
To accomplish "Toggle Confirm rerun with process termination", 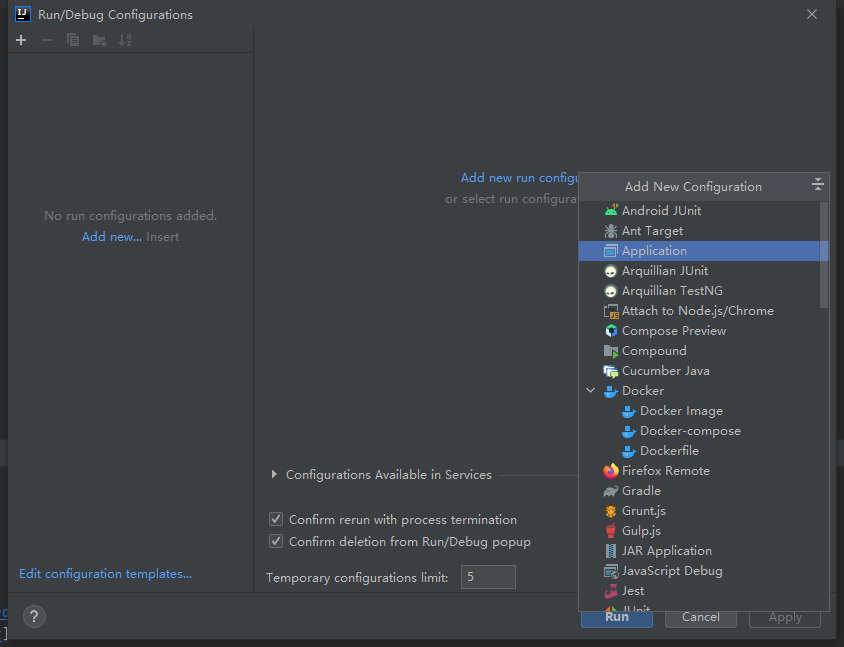I will click(276, 520).
